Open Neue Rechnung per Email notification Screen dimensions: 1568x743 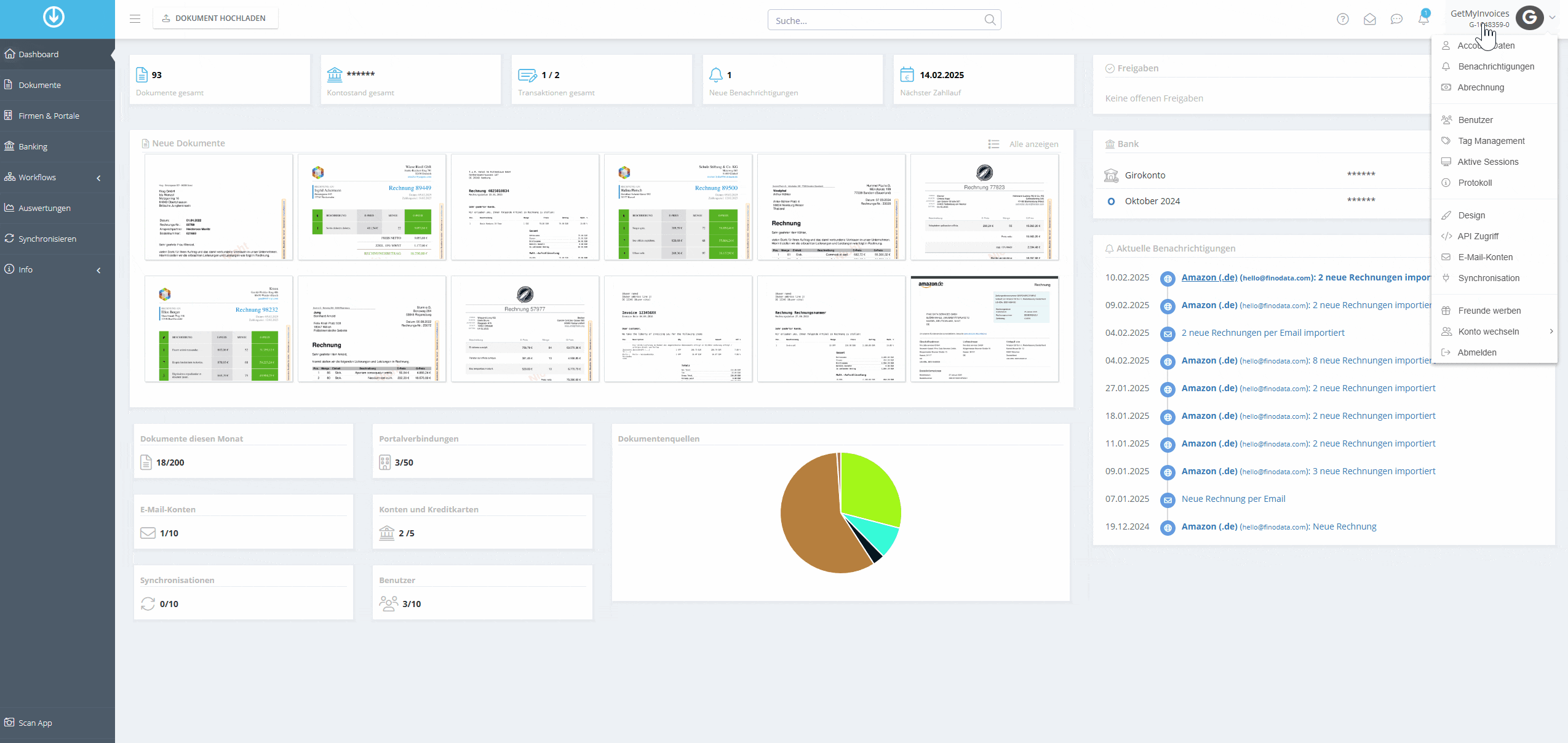[1233, 499]
